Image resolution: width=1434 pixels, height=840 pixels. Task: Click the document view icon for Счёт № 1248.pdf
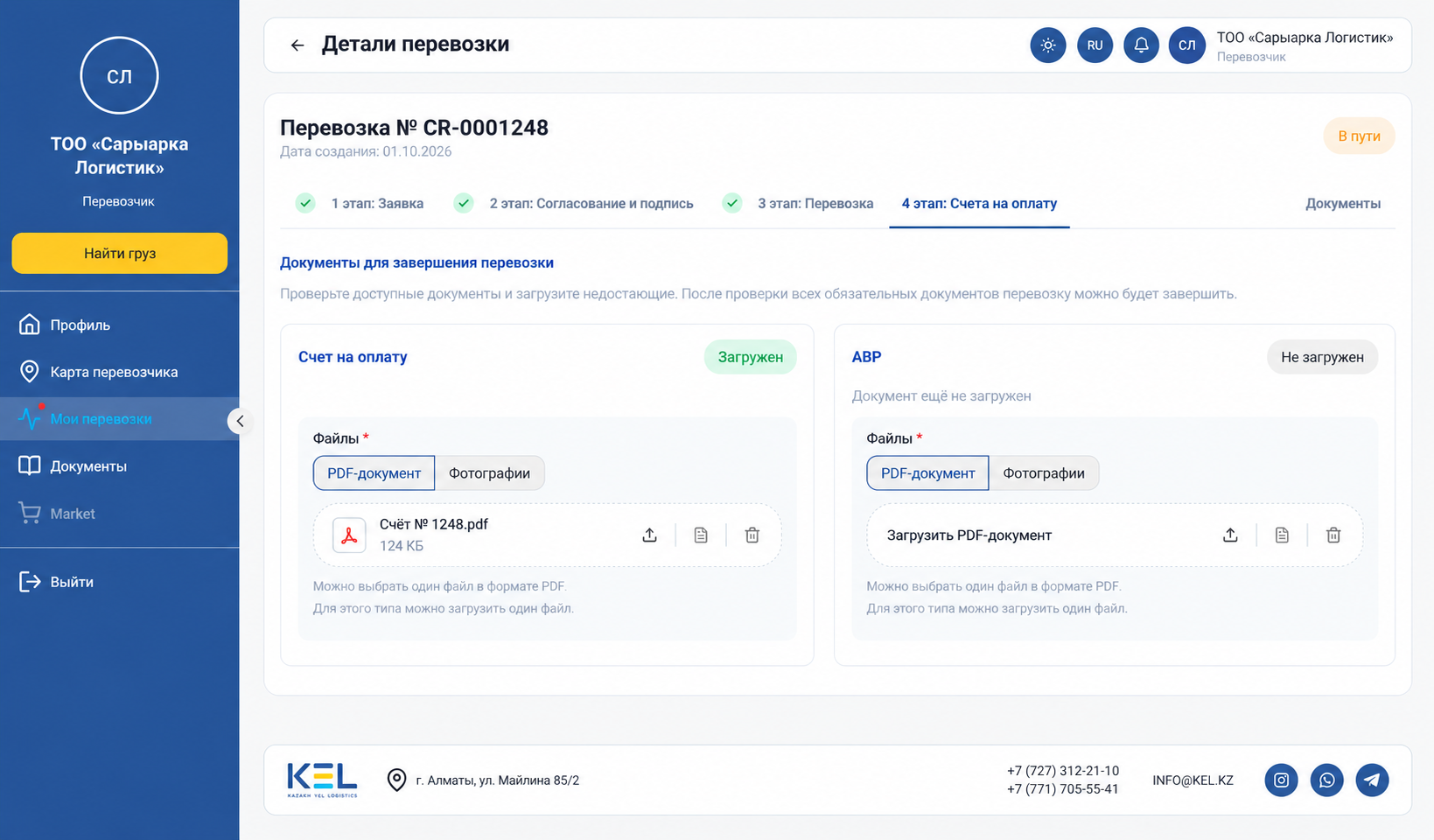point(701,535)
